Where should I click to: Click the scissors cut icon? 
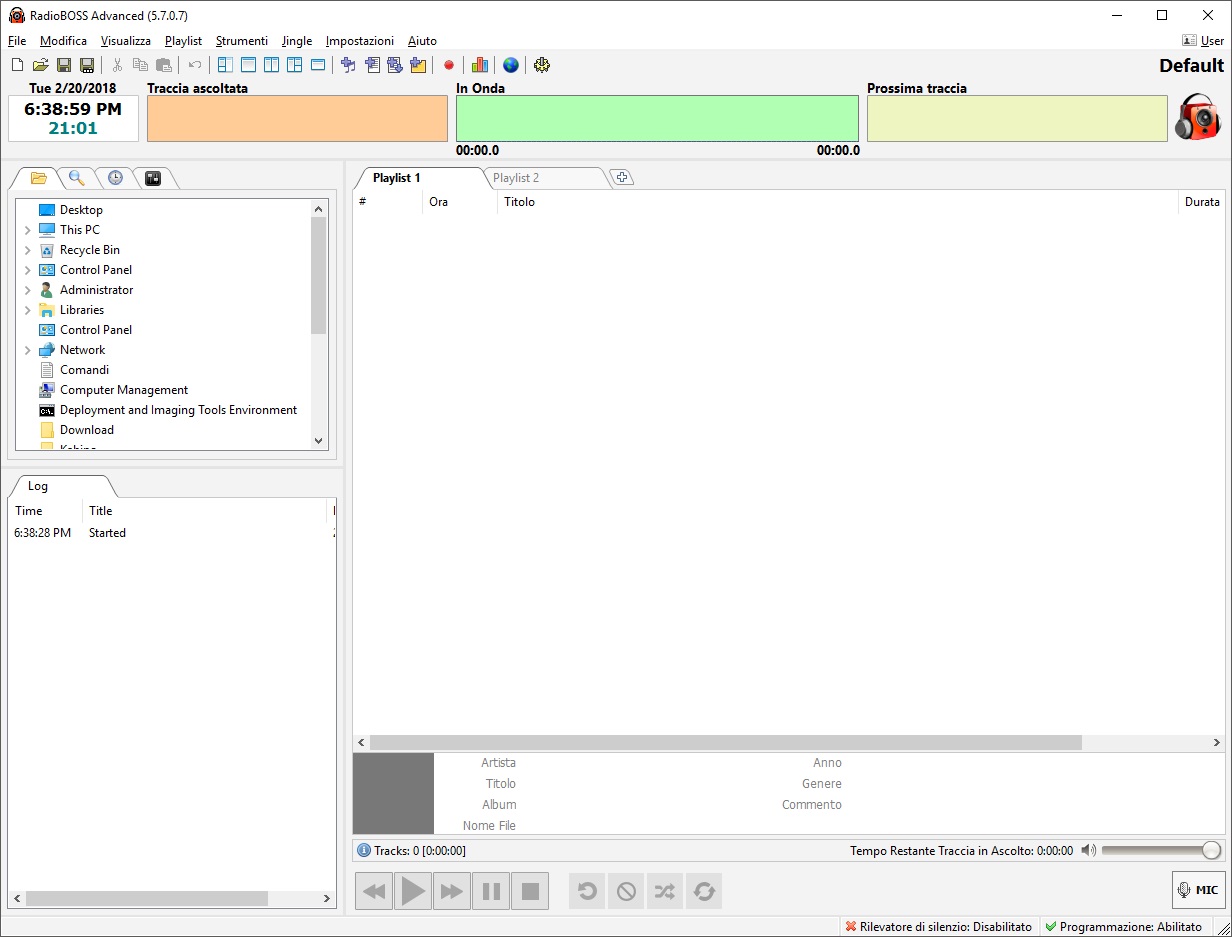coord(117,65)
